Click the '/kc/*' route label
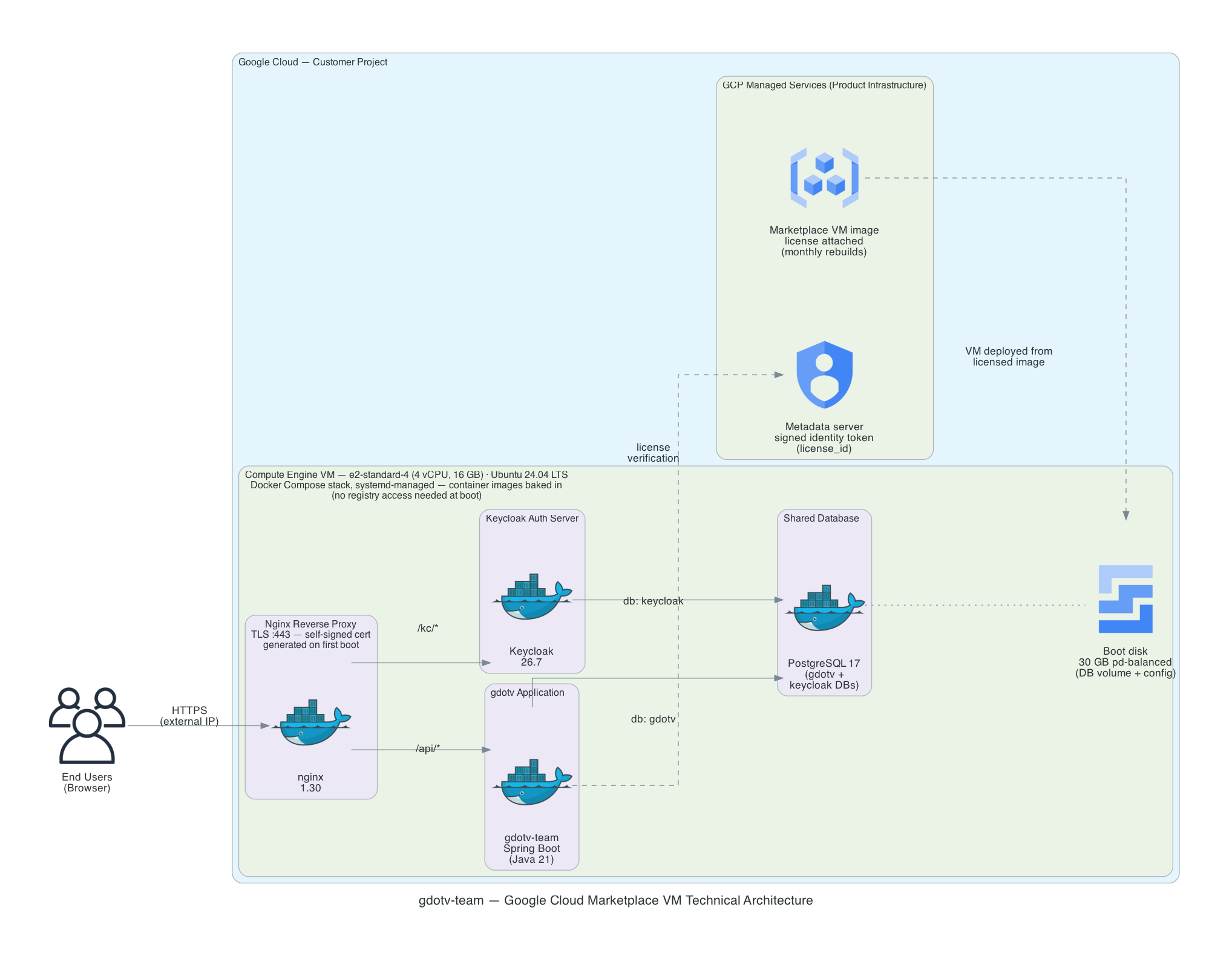Image resolution: width=1232 pixels, height=956 pixels. tap(428, 628)
